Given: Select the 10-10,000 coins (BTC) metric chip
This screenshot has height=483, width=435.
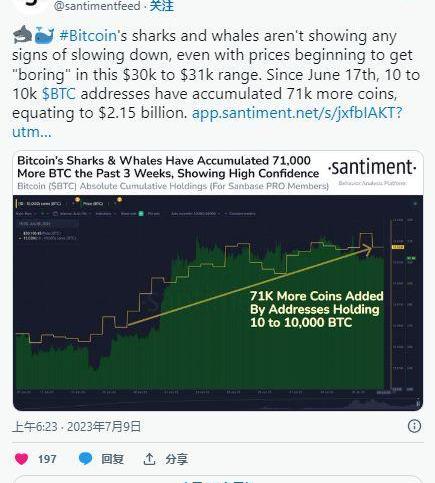Looking at the screenshot, I should point(40,203).
